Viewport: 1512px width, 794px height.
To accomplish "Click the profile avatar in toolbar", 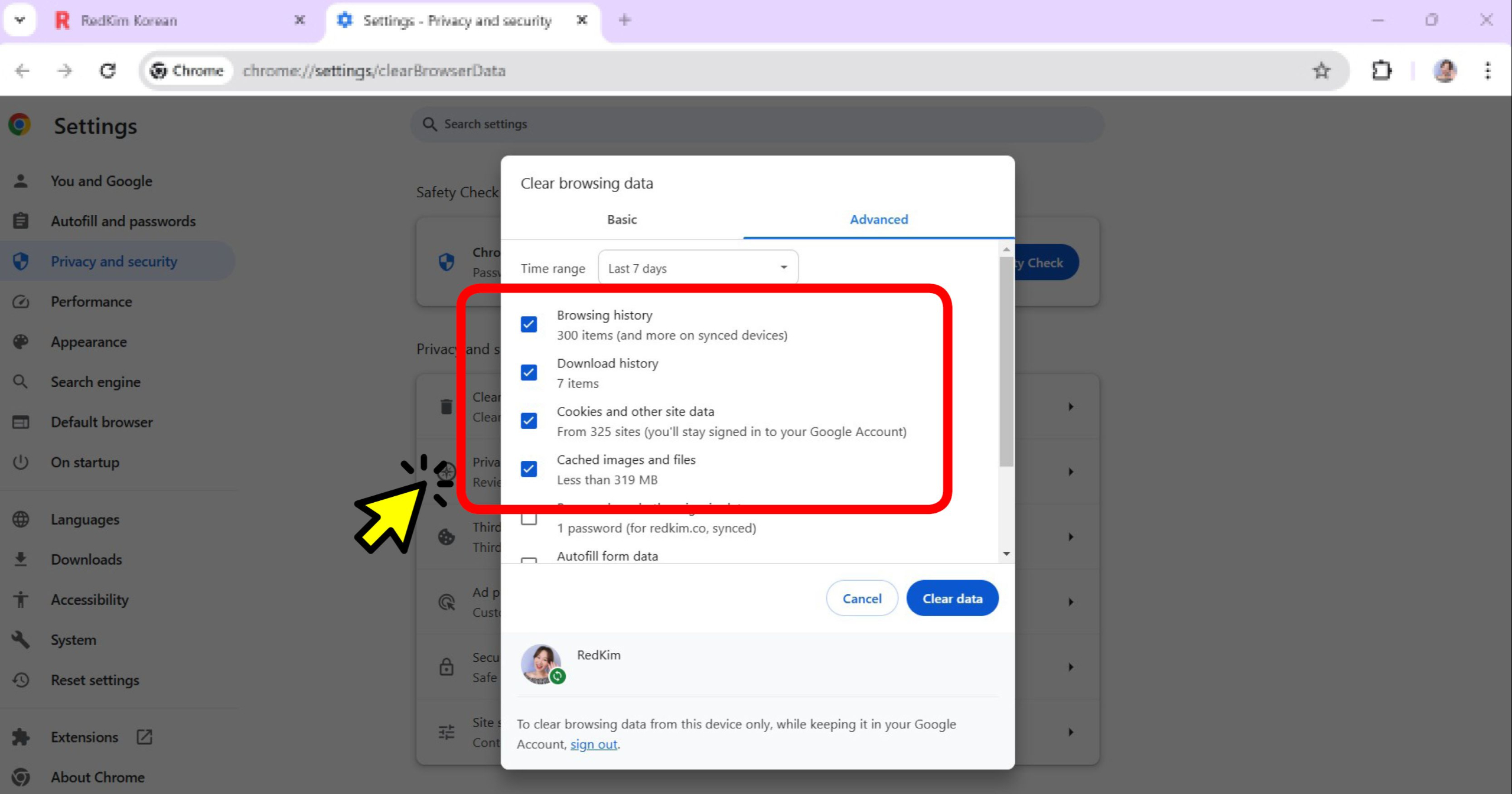I will point(1445,71).
